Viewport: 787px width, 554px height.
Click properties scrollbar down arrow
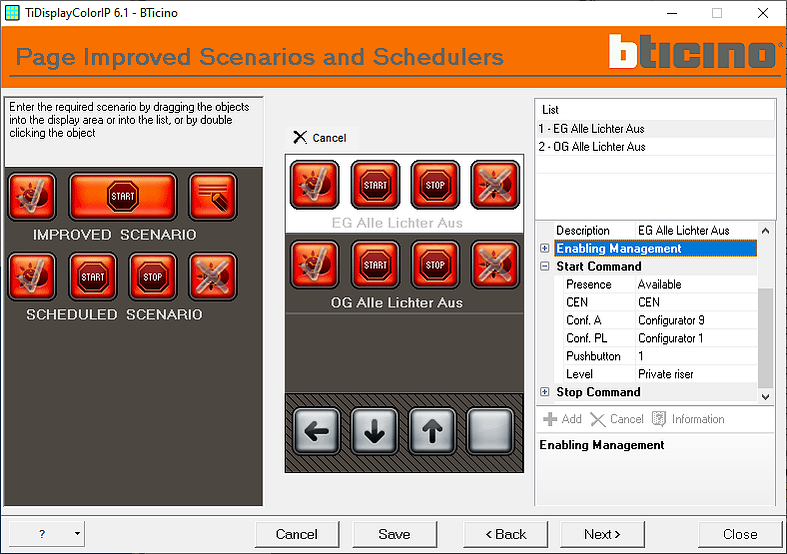click(765, 397)
